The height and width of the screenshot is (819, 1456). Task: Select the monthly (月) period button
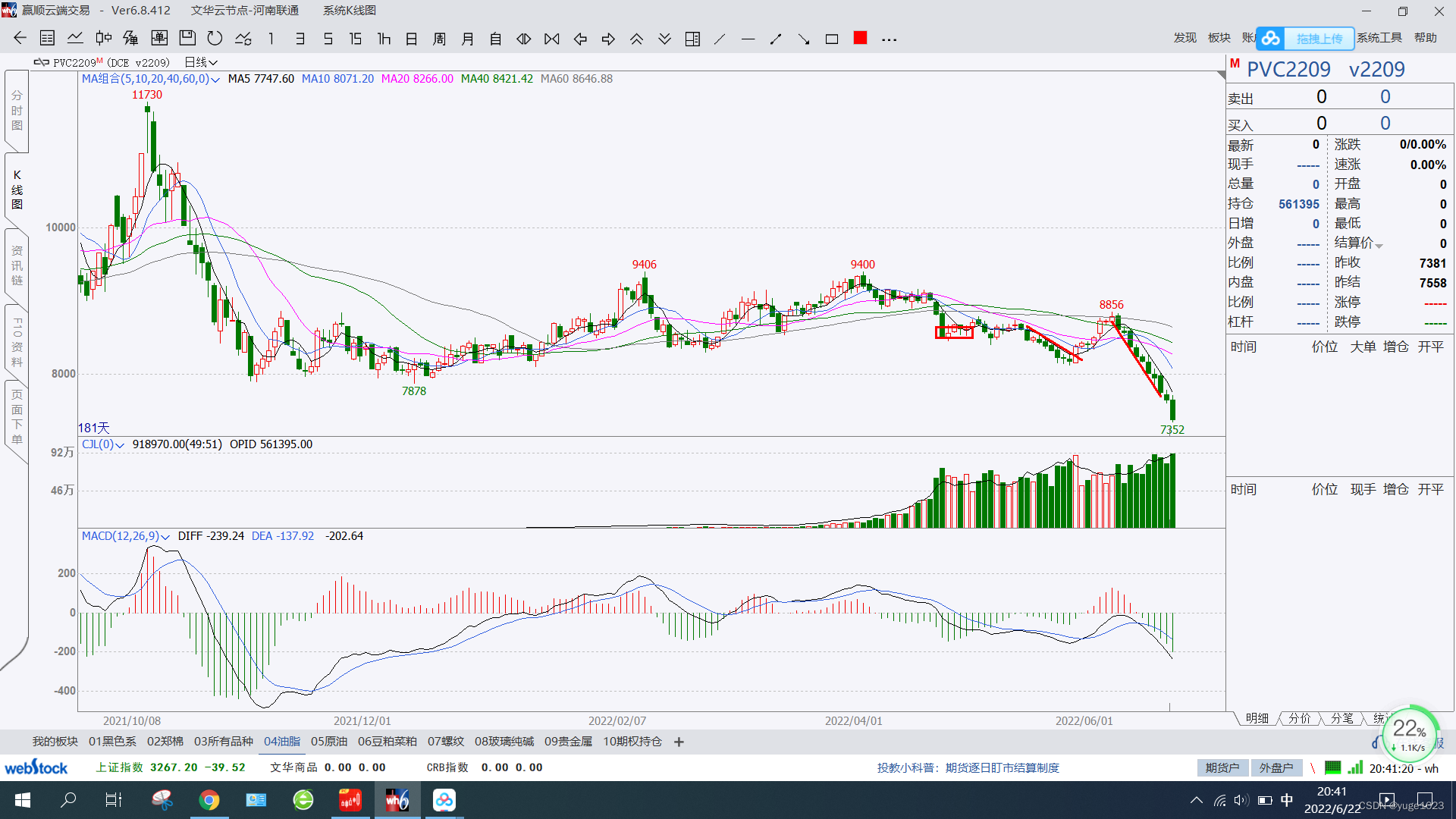coord(468,39)
